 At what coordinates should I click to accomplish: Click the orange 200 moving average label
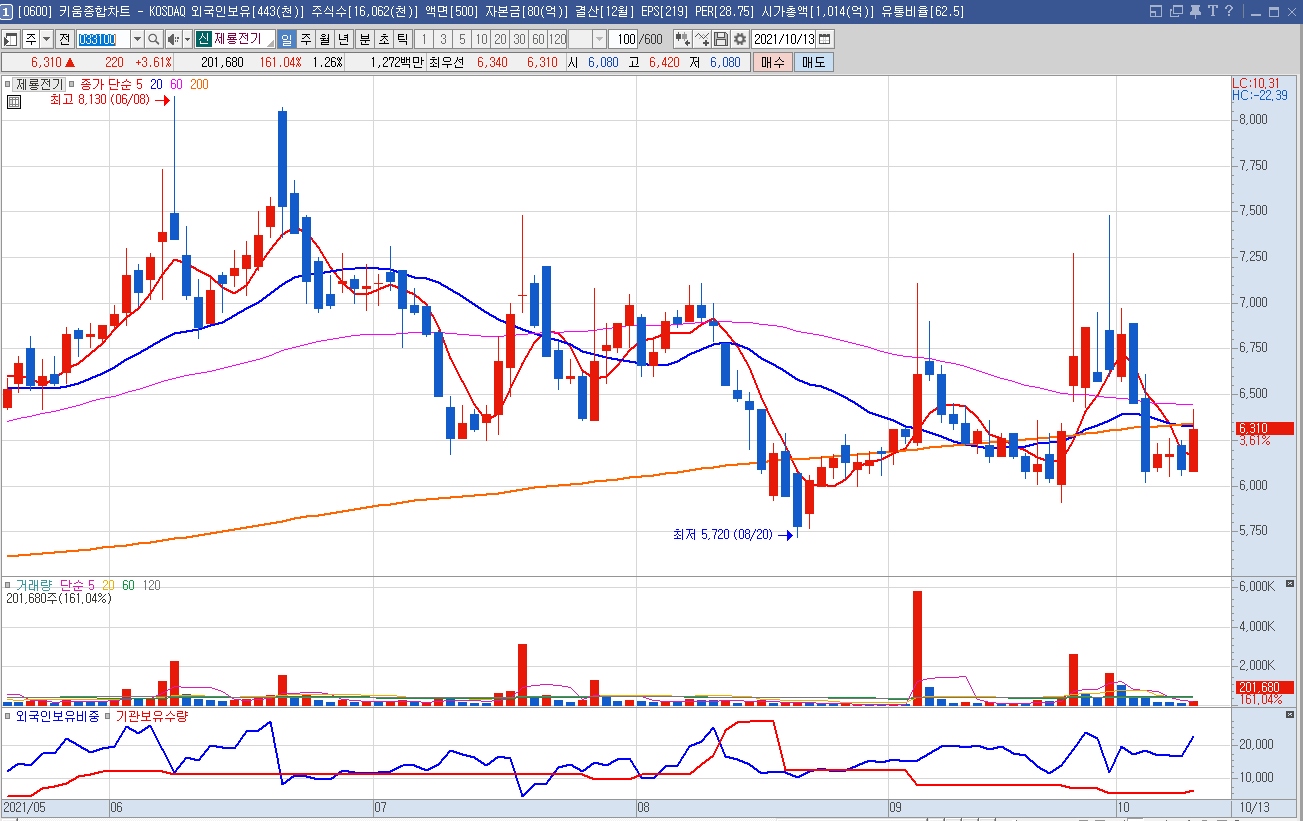pyautogui.click(x=199, y=85)
